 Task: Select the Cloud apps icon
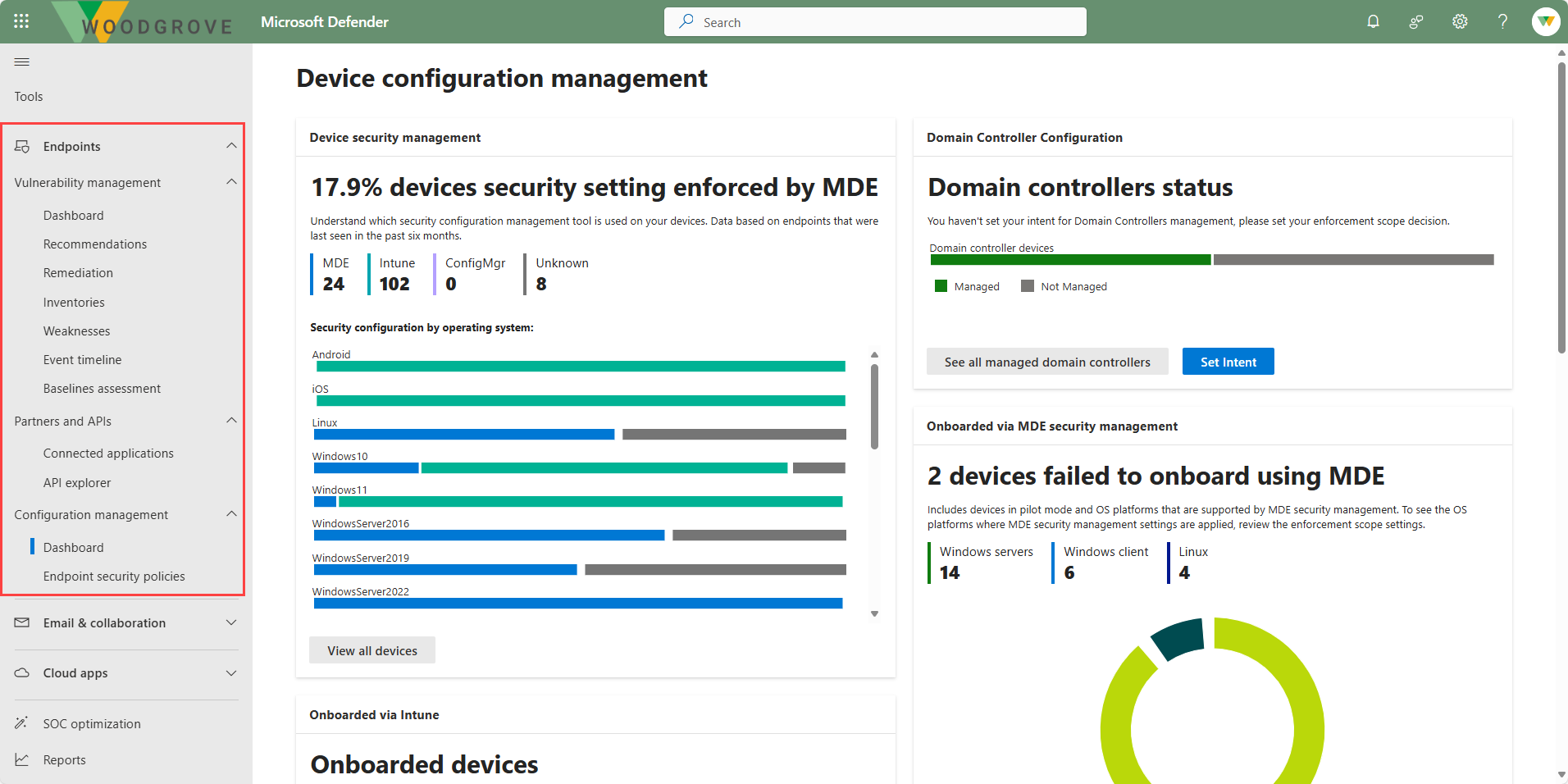click(x=21, y=672)
